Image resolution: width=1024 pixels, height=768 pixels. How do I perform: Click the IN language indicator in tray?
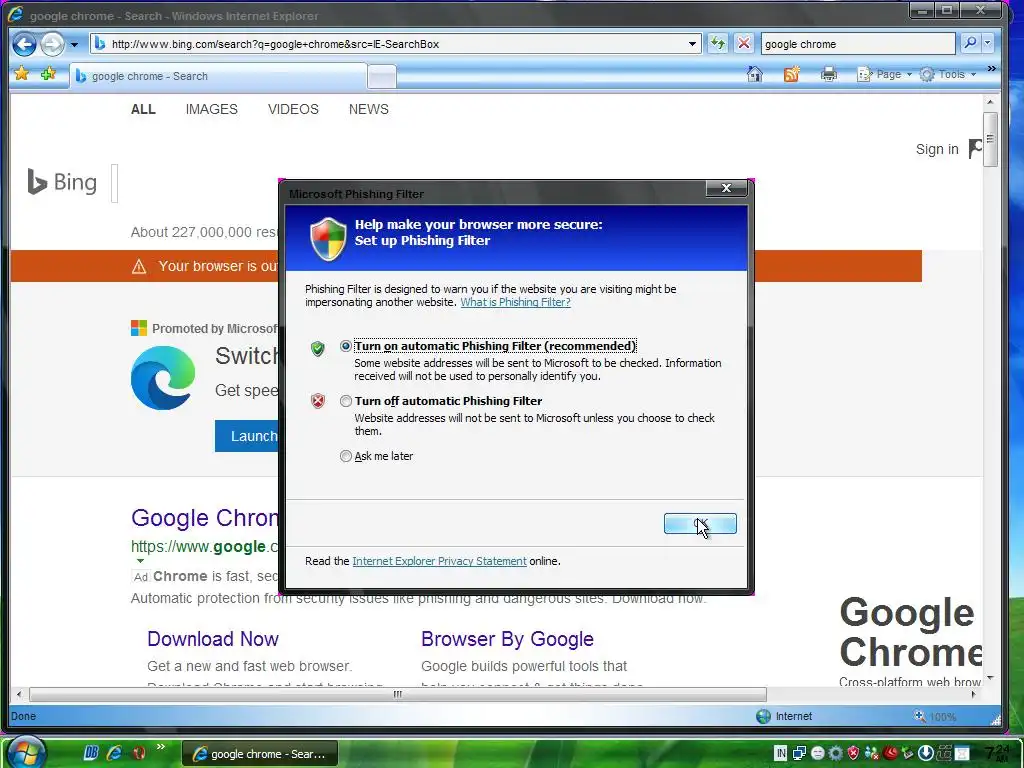pyautogui.click(x=780, y=753)
